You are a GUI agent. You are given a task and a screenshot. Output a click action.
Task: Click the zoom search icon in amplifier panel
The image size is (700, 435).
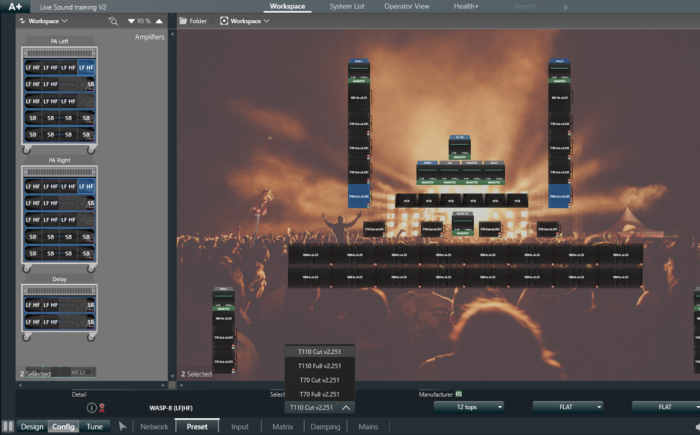point(113,20)
